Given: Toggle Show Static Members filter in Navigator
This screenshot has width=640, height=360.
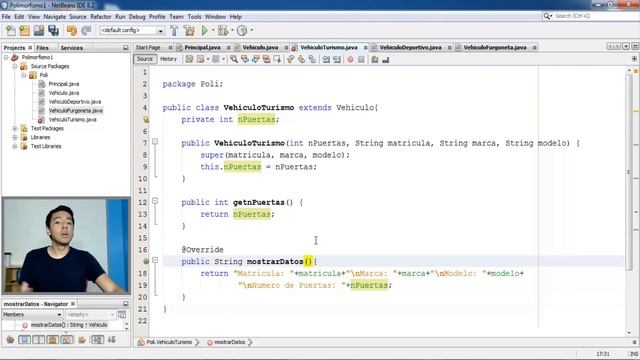Looking at the screenshot, I should (39, 340).
